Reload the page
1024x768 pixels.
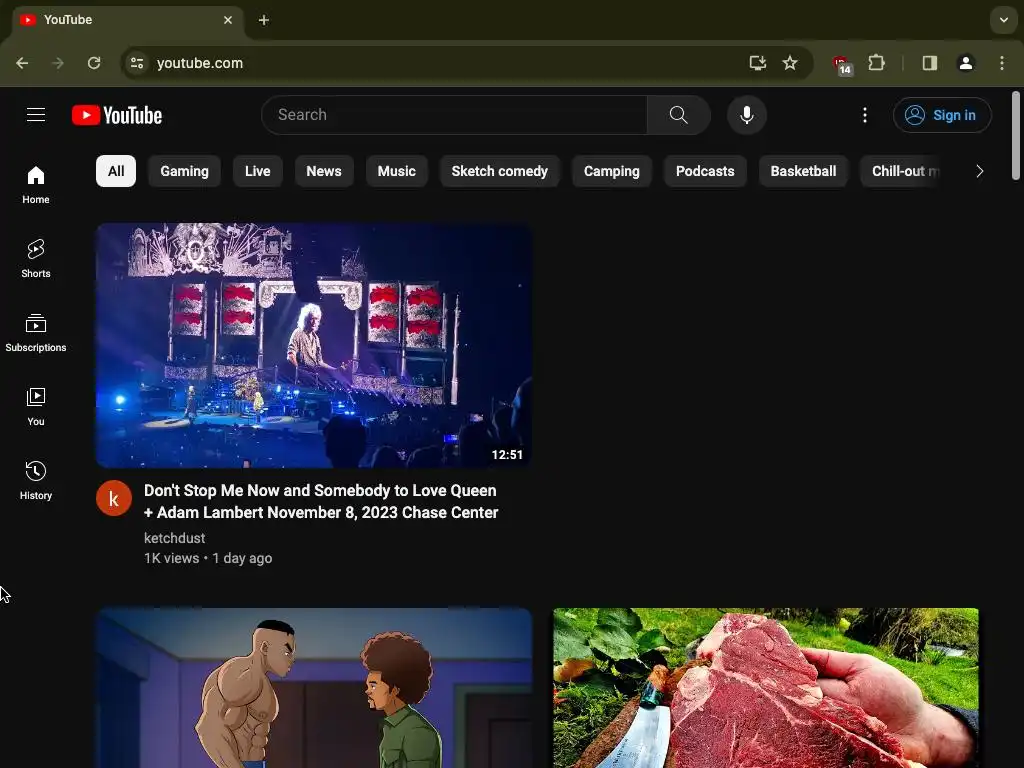click(94, 63)
